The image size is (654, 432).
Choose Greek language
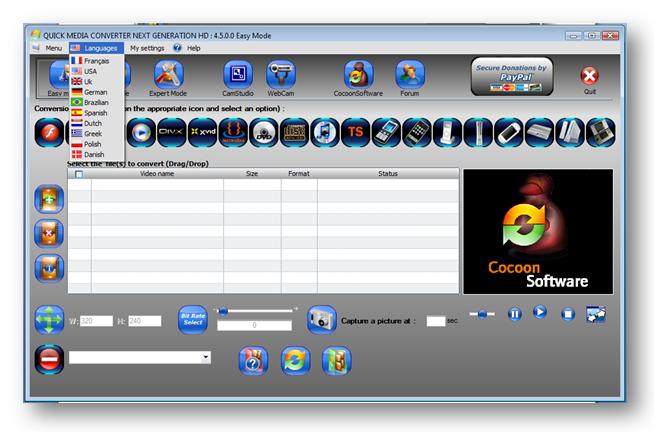click(96, 133)
